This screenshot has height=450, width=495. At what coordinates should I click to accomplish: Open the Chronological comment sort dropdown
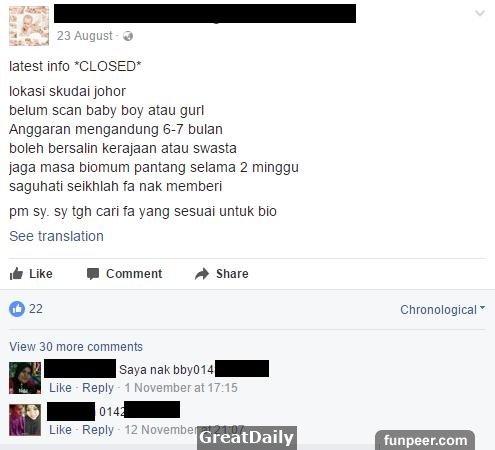[442, 310]
